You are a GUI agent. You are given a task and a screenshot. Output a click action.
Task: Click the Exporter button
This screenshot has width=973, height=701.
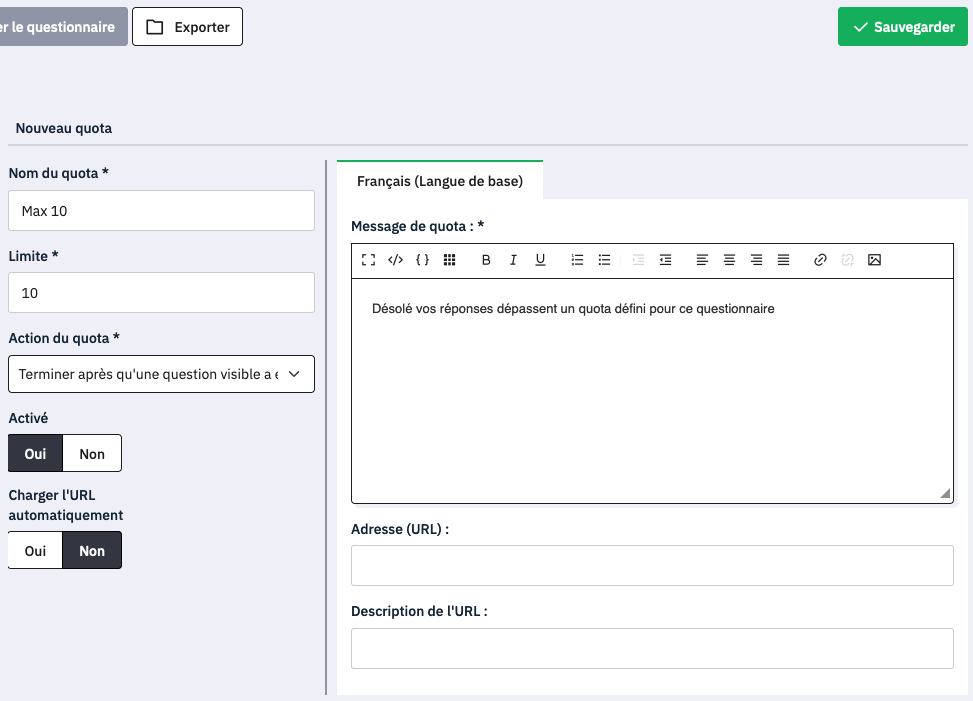pos(188,27)
